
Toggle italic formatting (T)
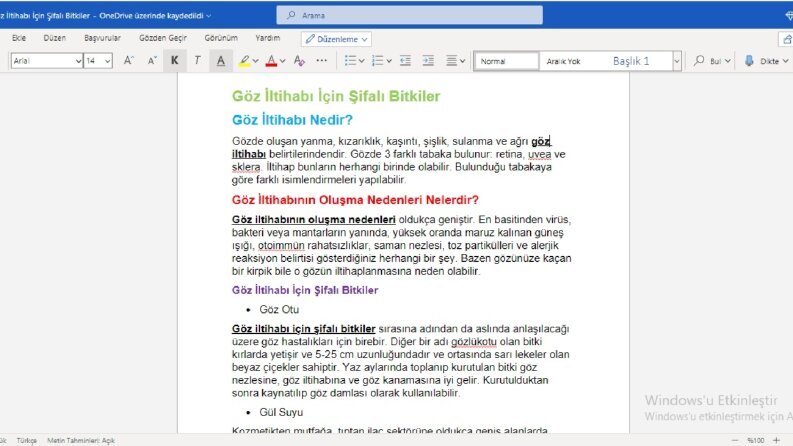point(197,61)
